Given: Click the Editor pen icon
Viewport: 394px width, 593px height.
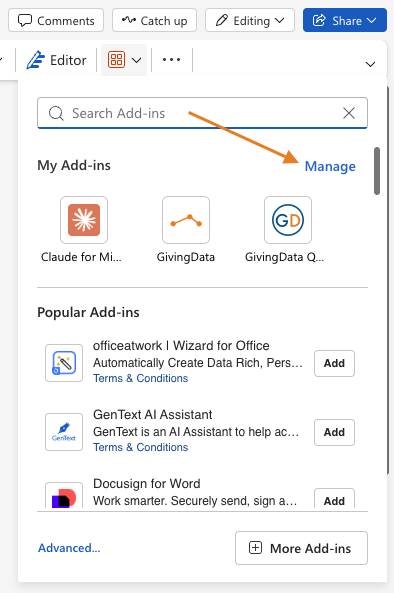Looking at the screenshot, I should click(35, 60).
